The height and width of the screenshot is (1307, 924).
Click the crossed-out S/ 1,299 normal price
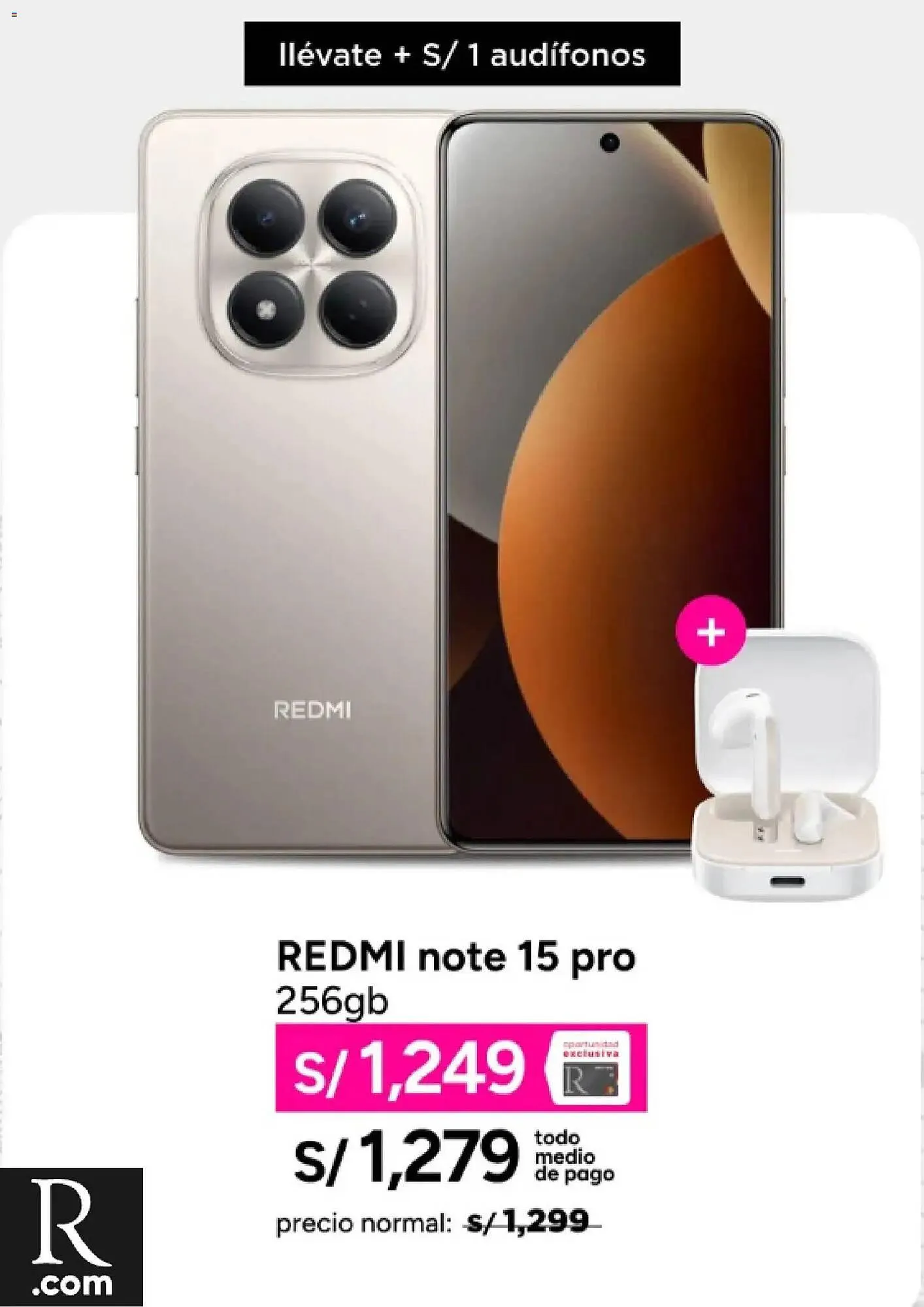pos(531,1221)
